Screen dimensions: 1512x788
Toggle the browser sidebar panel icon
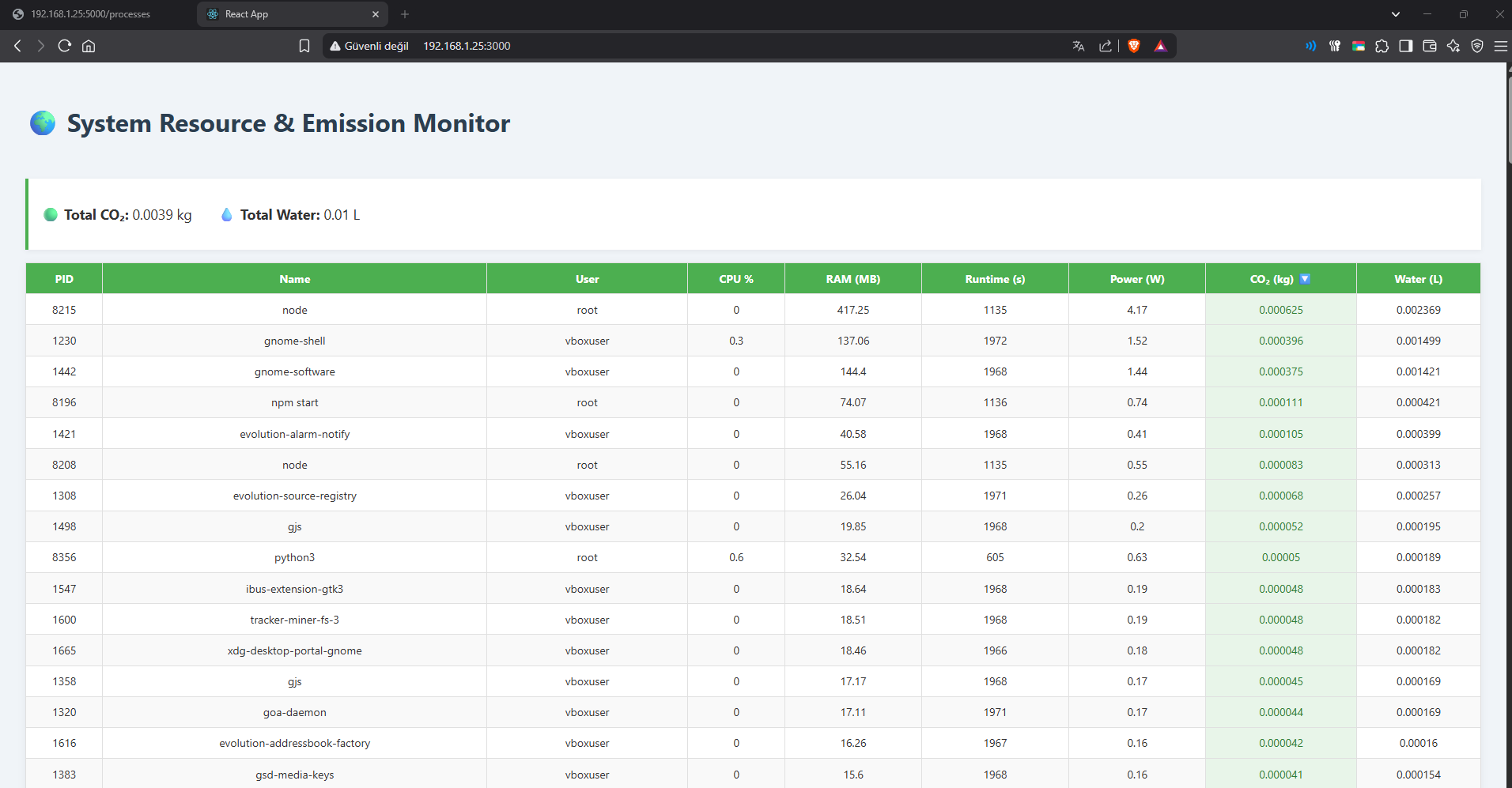(1406, 46)
